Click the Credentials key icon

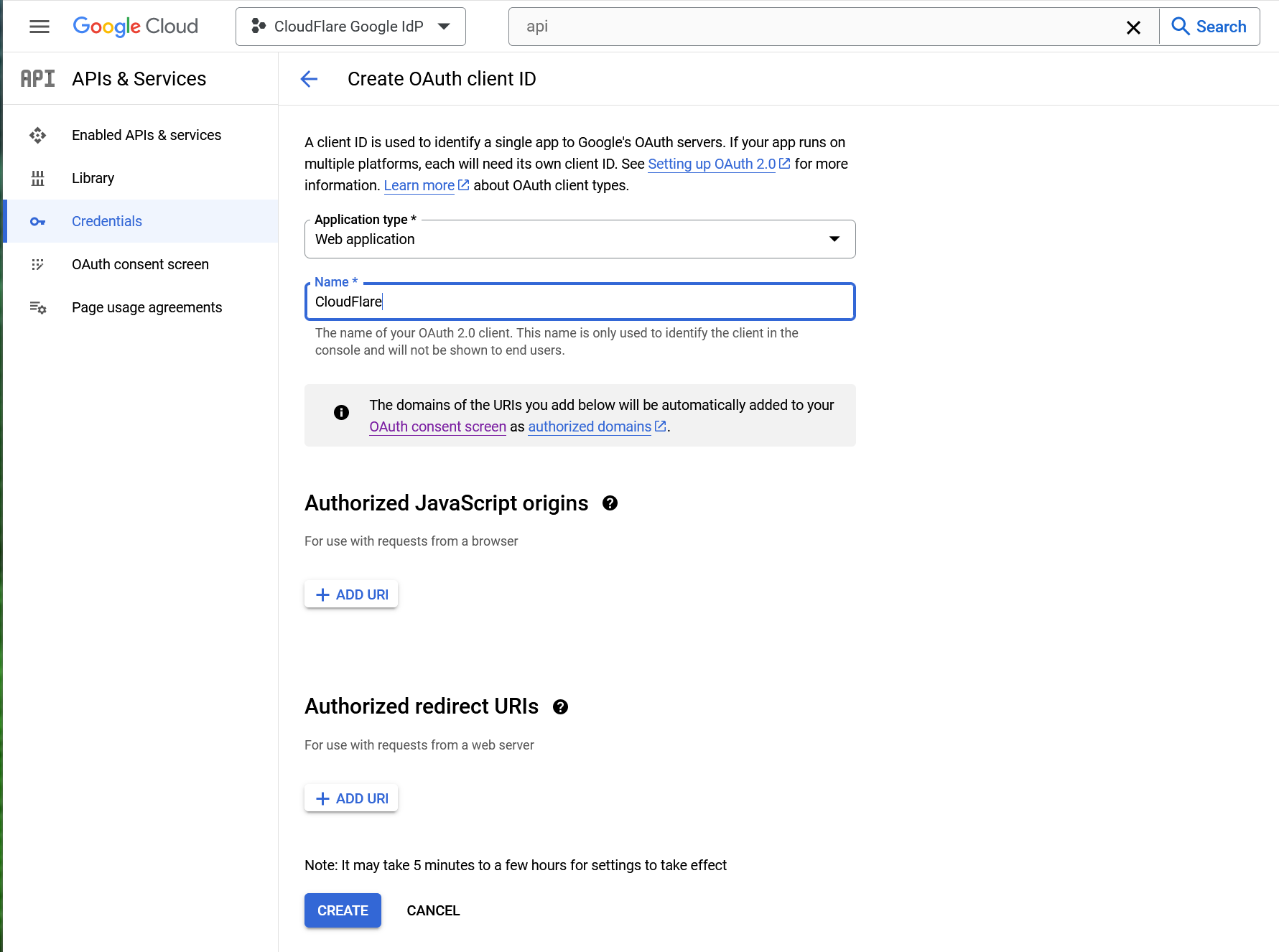pos(38,222)
